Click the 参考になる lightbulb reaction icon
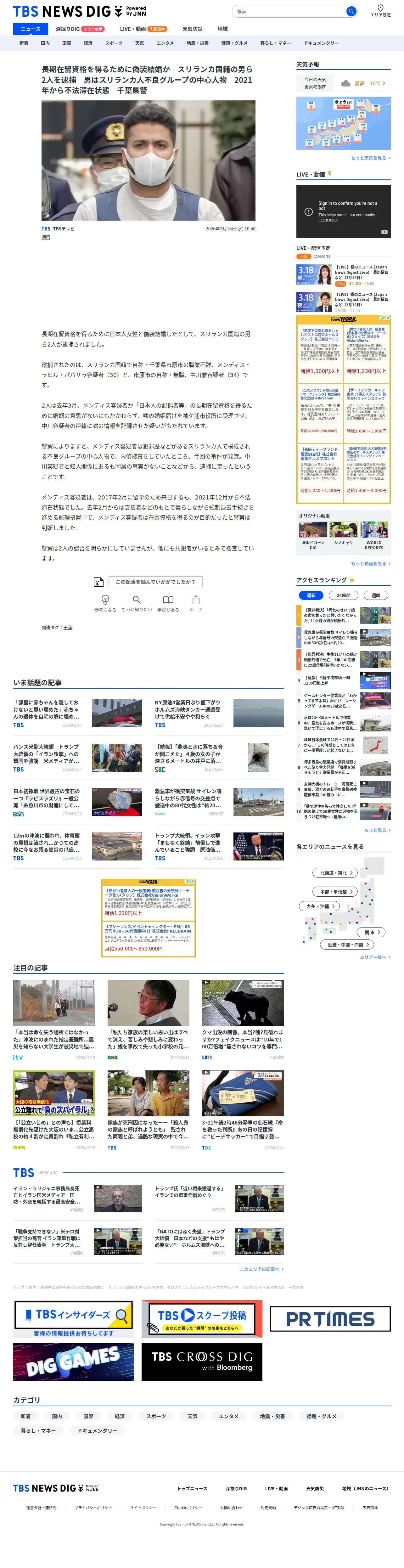The height and width of the screenshot is (1568, 404). point(105,600)
